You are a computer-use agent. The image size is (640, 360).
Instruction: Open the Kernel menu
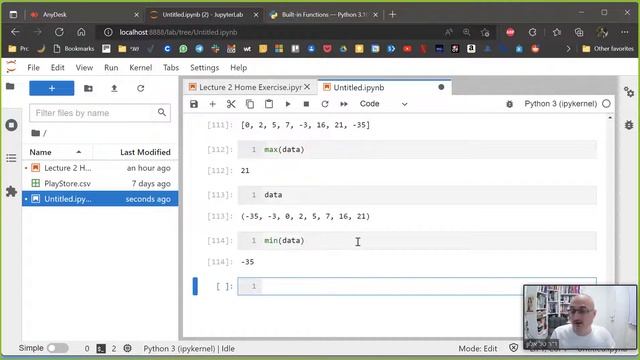[x=140, y=68]
